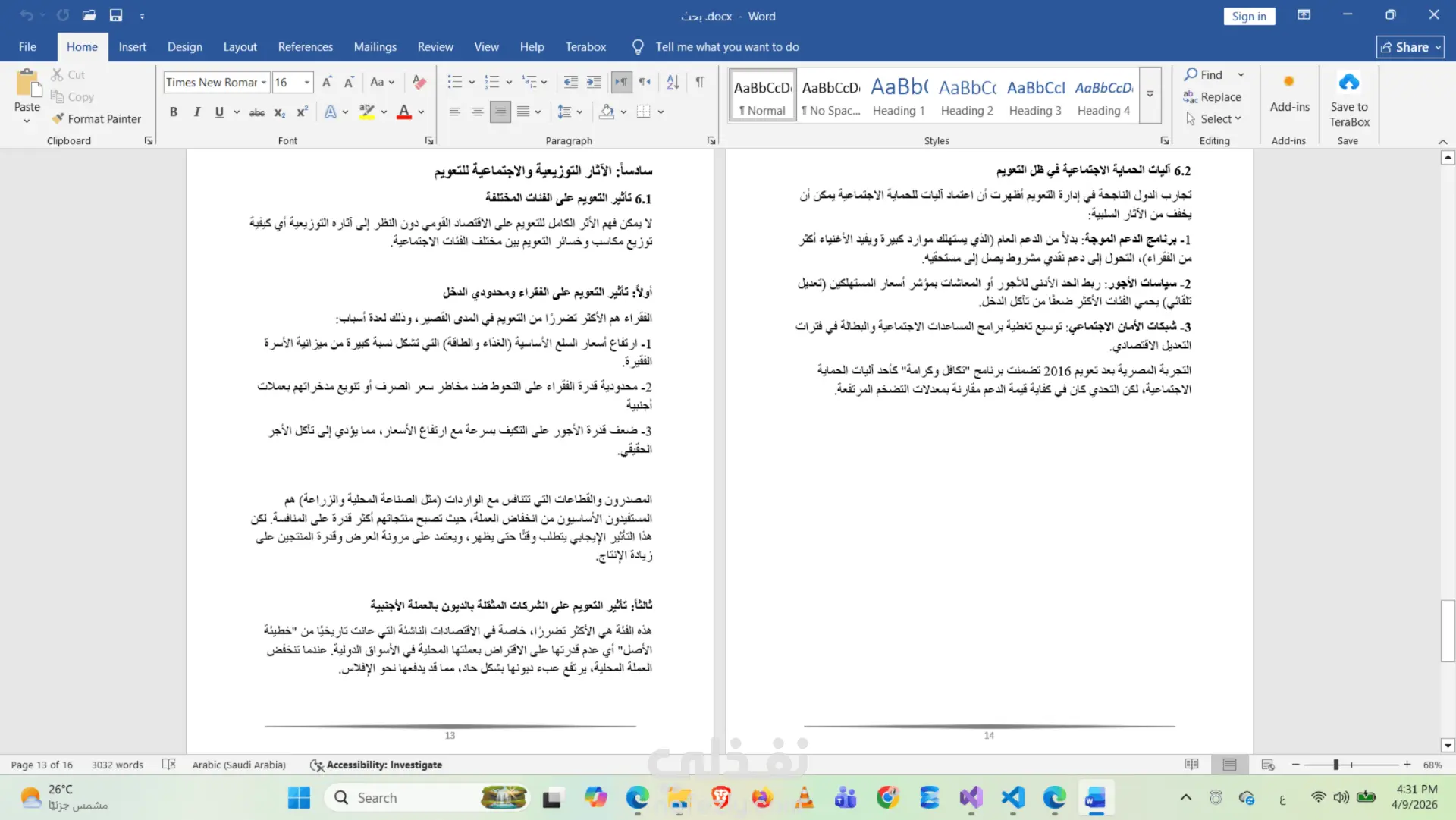Click Accessibility: Investigate in status bar

376,765
